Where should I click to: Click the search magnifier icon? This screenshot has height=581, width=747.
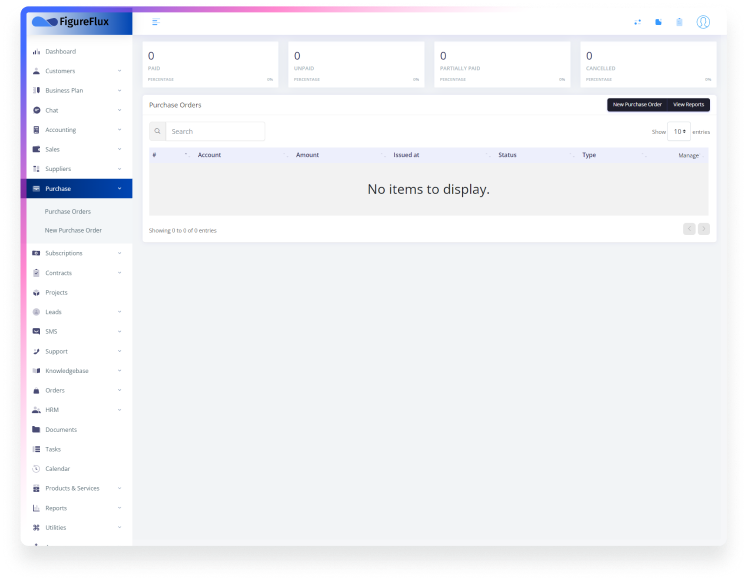click(x=158, y=131)
